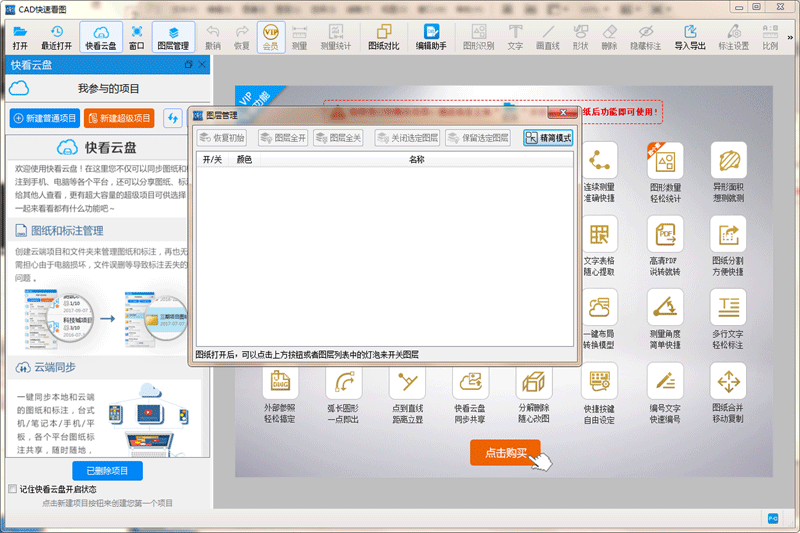Click the refresh sync icon in cloud panel

pos(173,118)
